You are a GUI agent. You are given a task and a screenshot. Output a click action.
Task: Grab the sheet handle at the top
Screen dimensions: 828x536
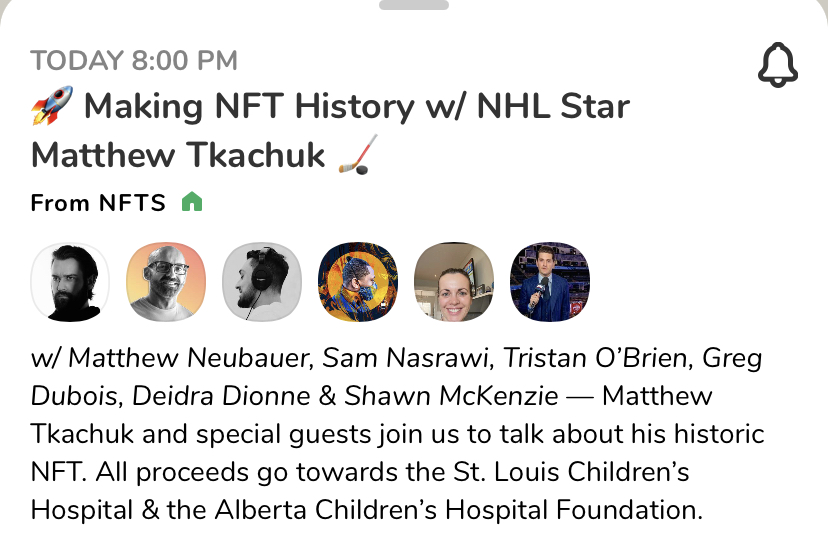tap(414, 5)
